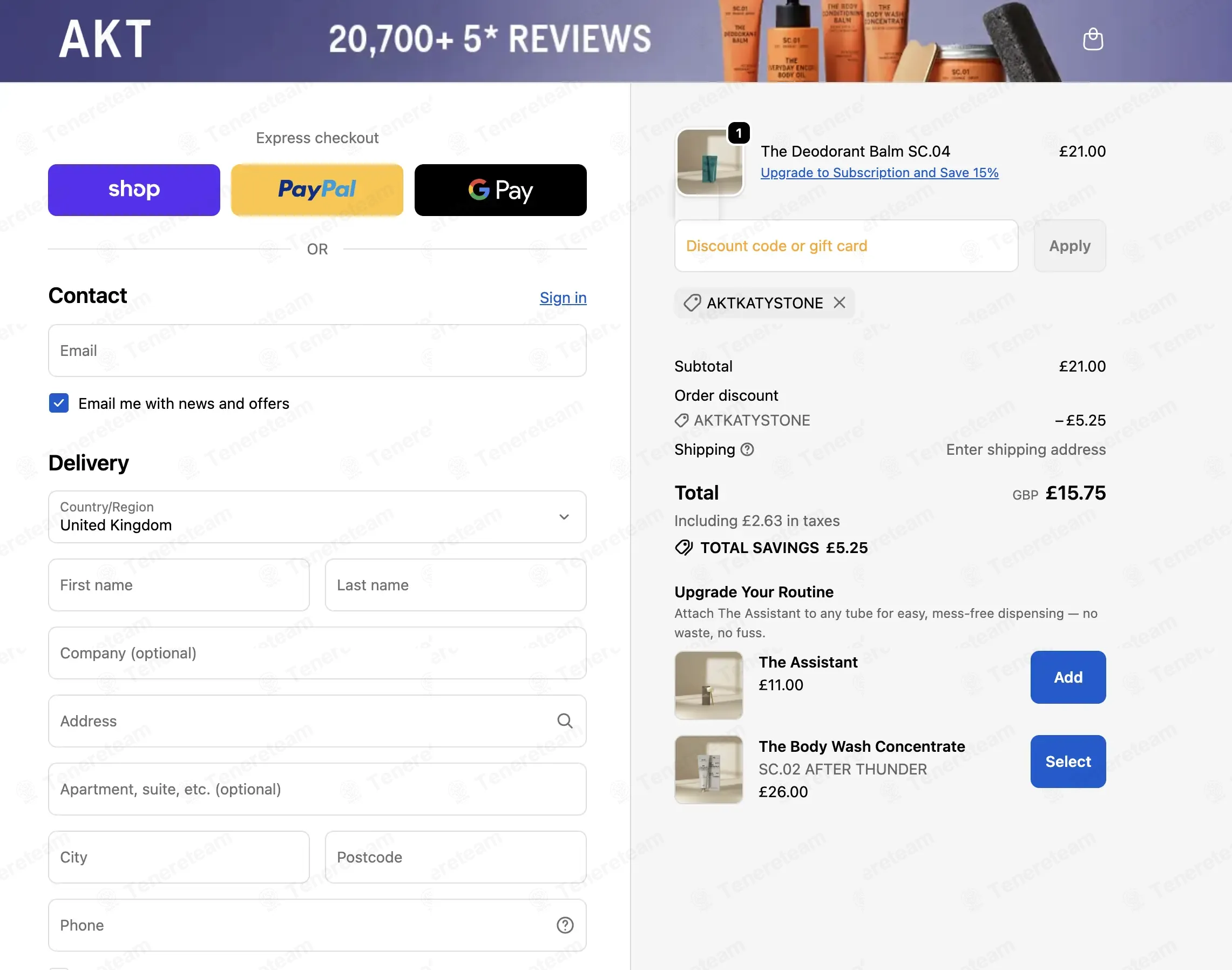Image resolution: width=1232 pixels, height=970 pixels.
Task: Focus the Postcode input field
Action: coord(456,857)
